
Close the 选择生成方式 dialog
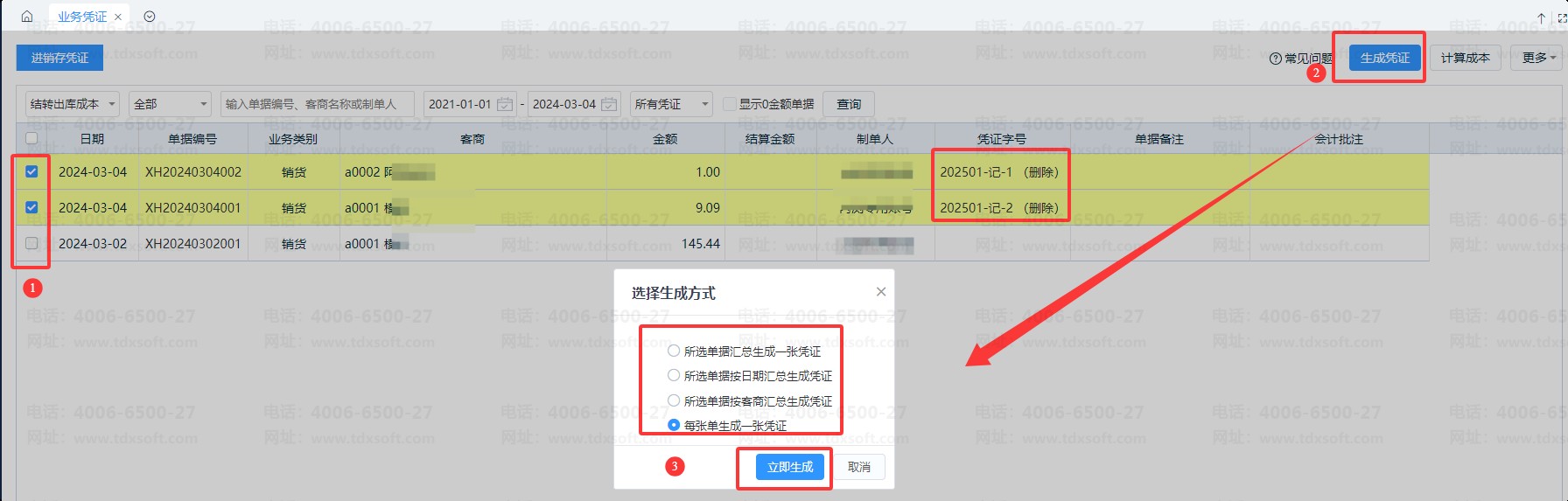881,292
